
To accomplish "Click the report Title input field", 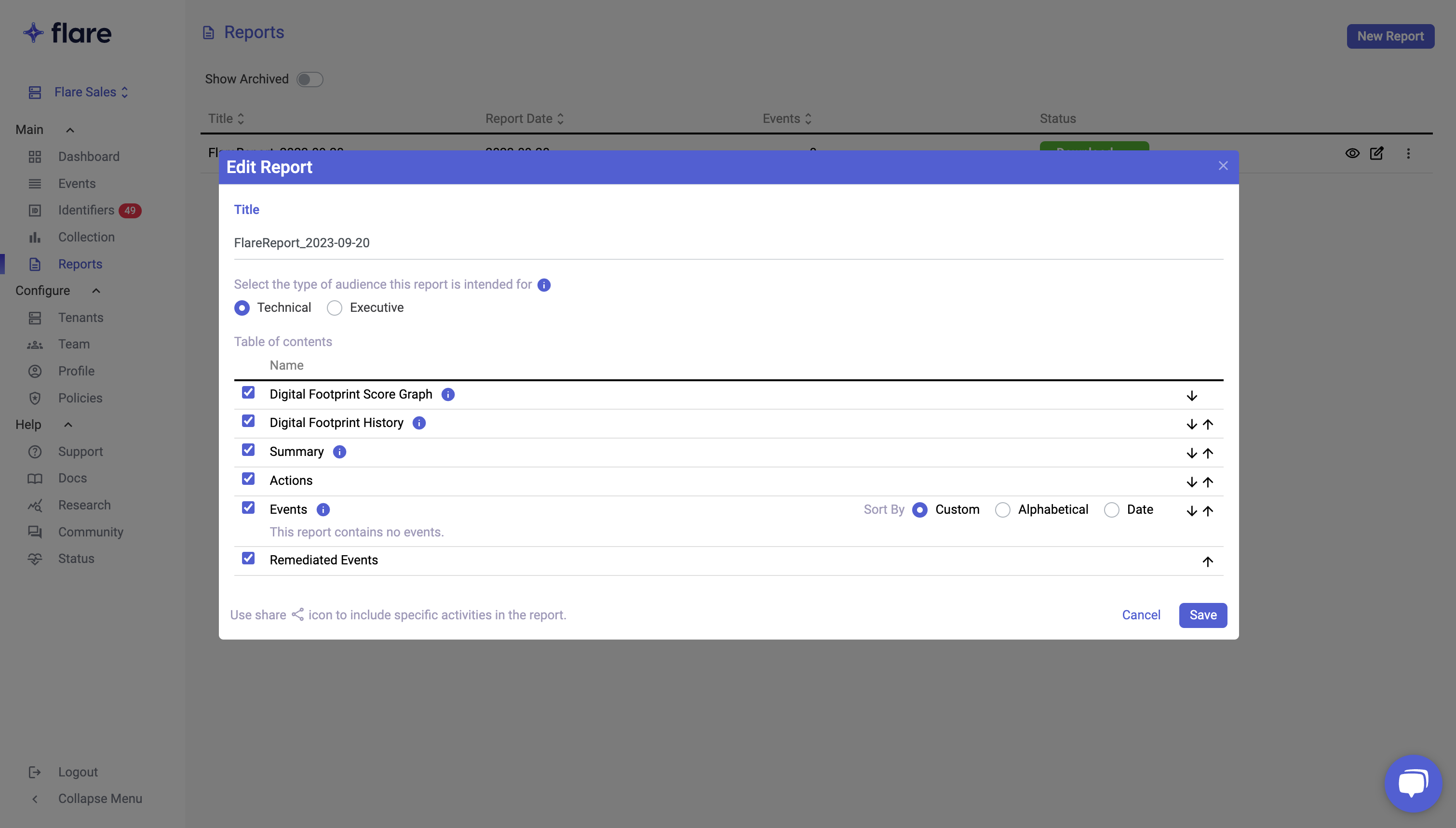I will [x=728, y=243].
